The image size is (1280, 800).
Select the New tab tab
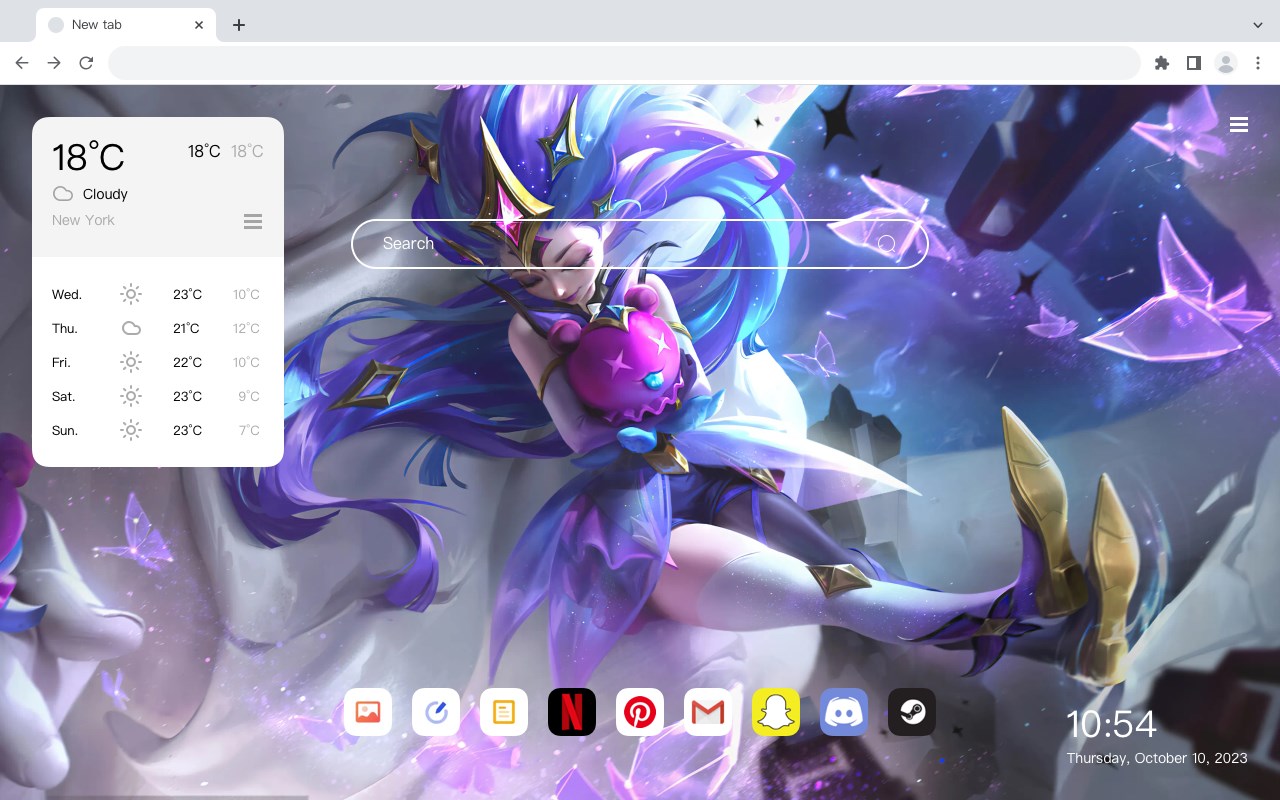(x=126, y=25)
